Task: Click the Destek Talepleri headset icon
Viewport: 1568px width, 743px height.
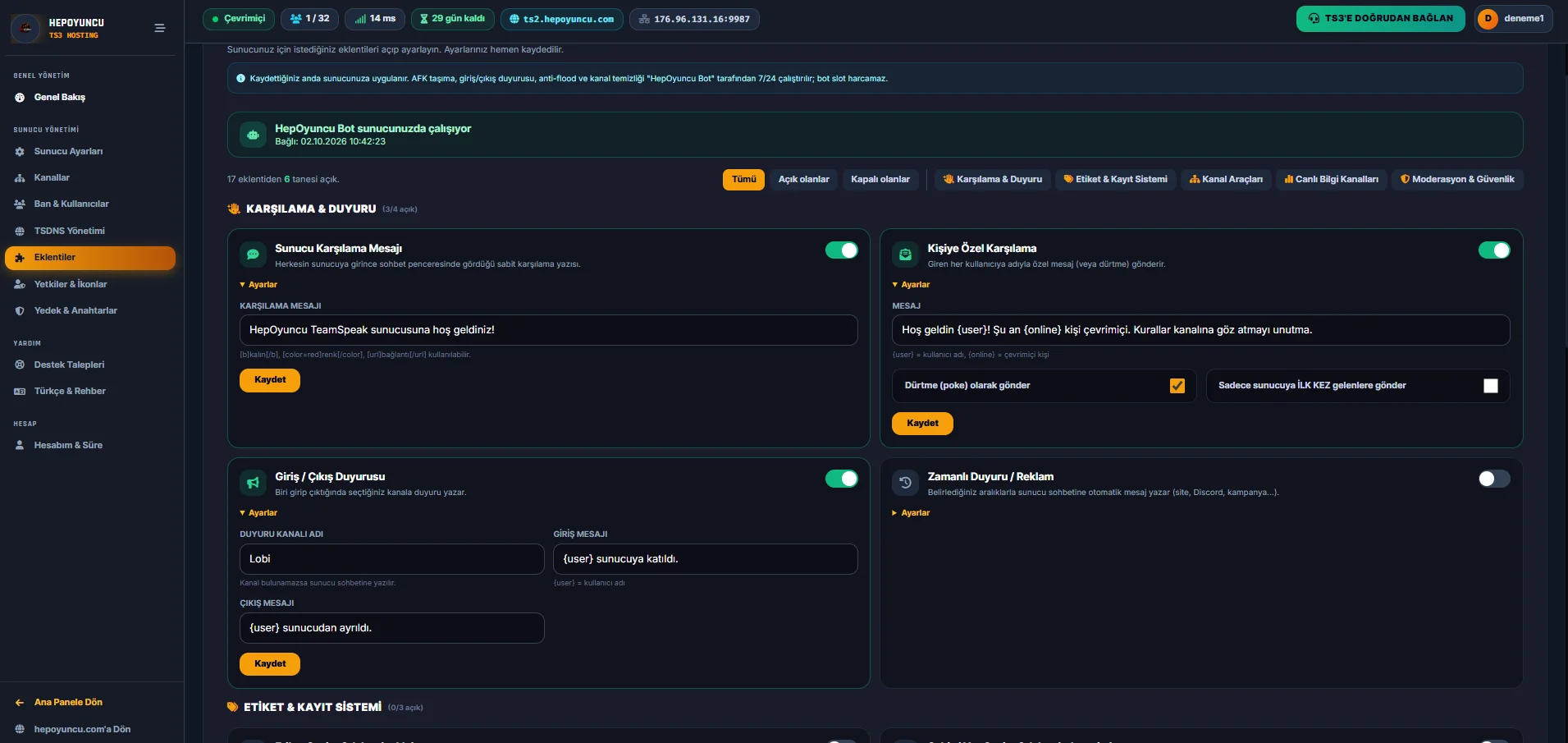Action: pyautogui.click(x=20, y=365)
